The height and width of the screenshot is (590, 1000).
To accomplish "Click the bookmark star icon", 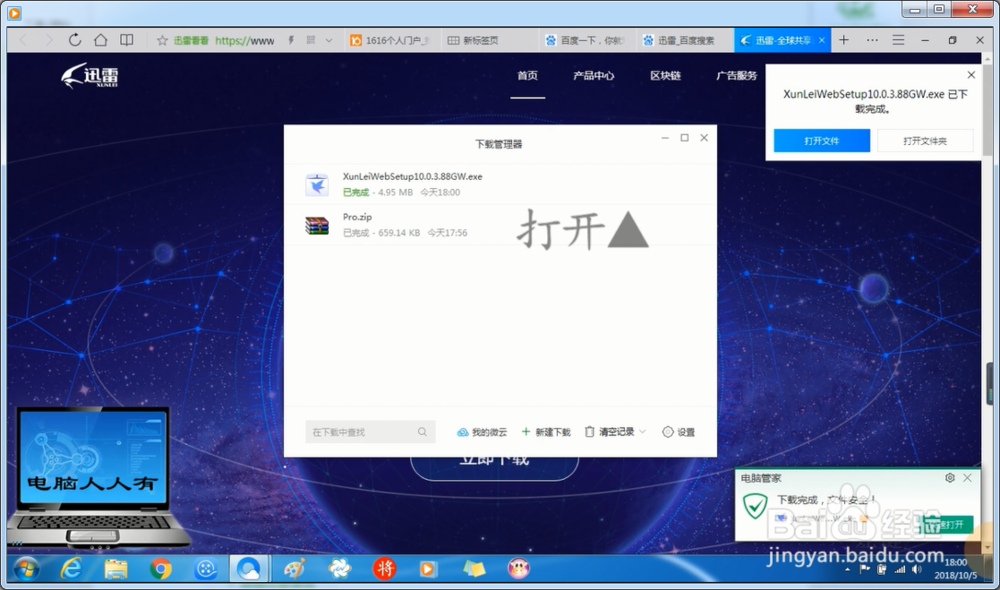I will pyautogui.click(x=162, y=40).
